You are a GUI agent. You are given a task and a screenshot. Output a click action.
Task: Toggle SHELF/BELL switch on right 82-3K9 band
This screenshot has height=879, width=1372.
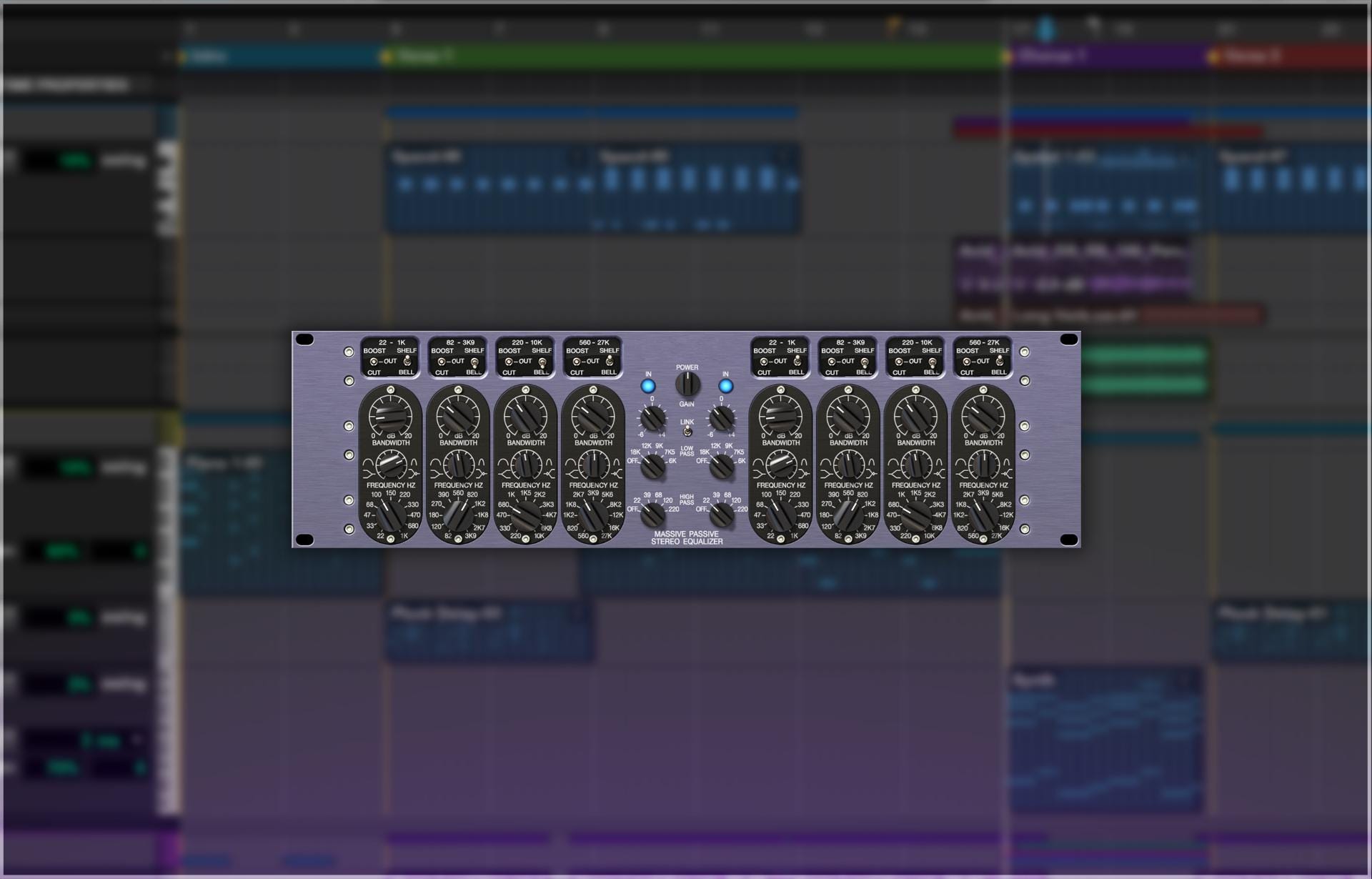(x=865, y=362)
